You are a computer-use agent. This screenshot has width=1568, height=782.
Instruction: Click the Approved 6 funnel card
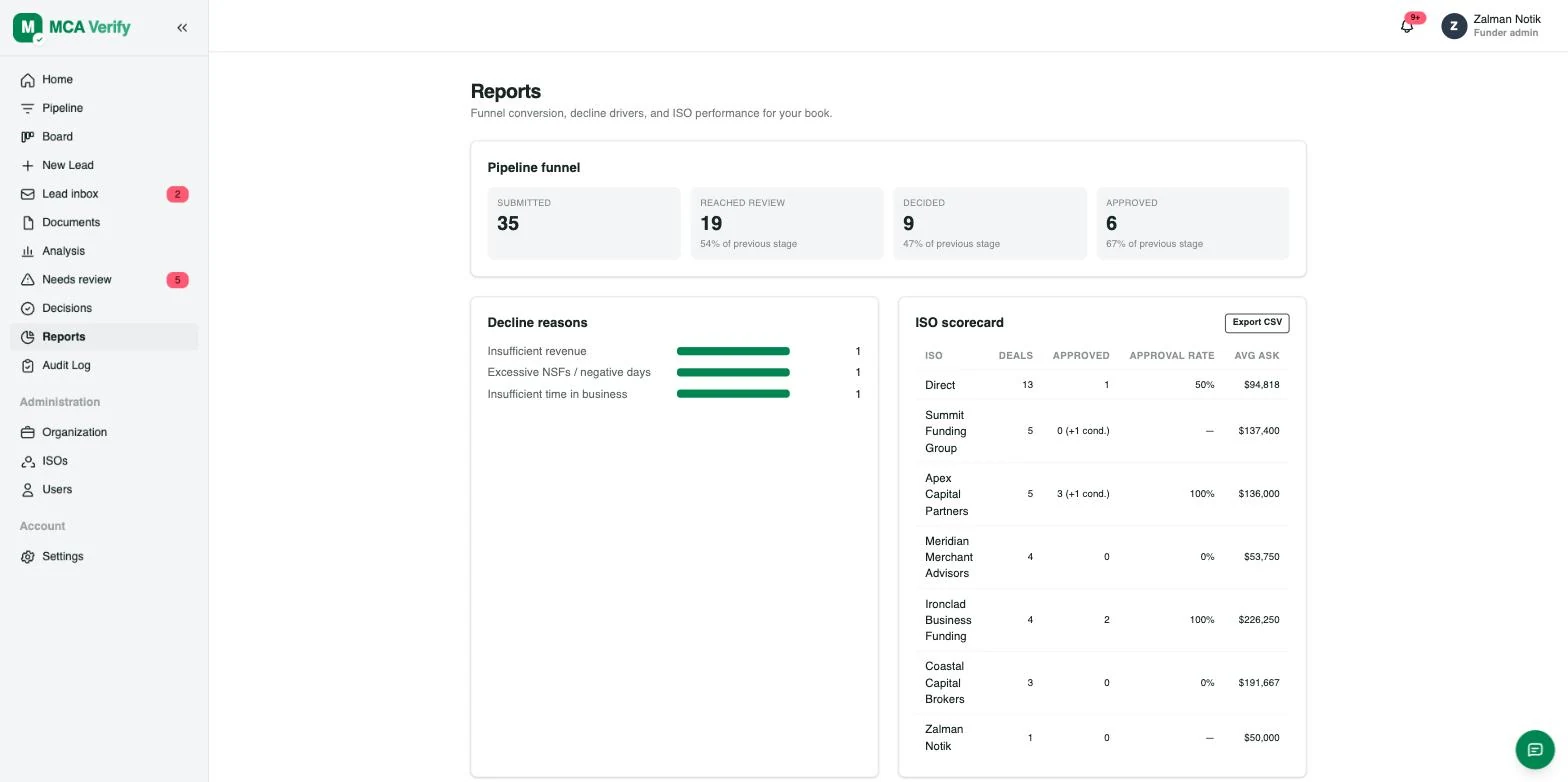[x=1193, y=223]
